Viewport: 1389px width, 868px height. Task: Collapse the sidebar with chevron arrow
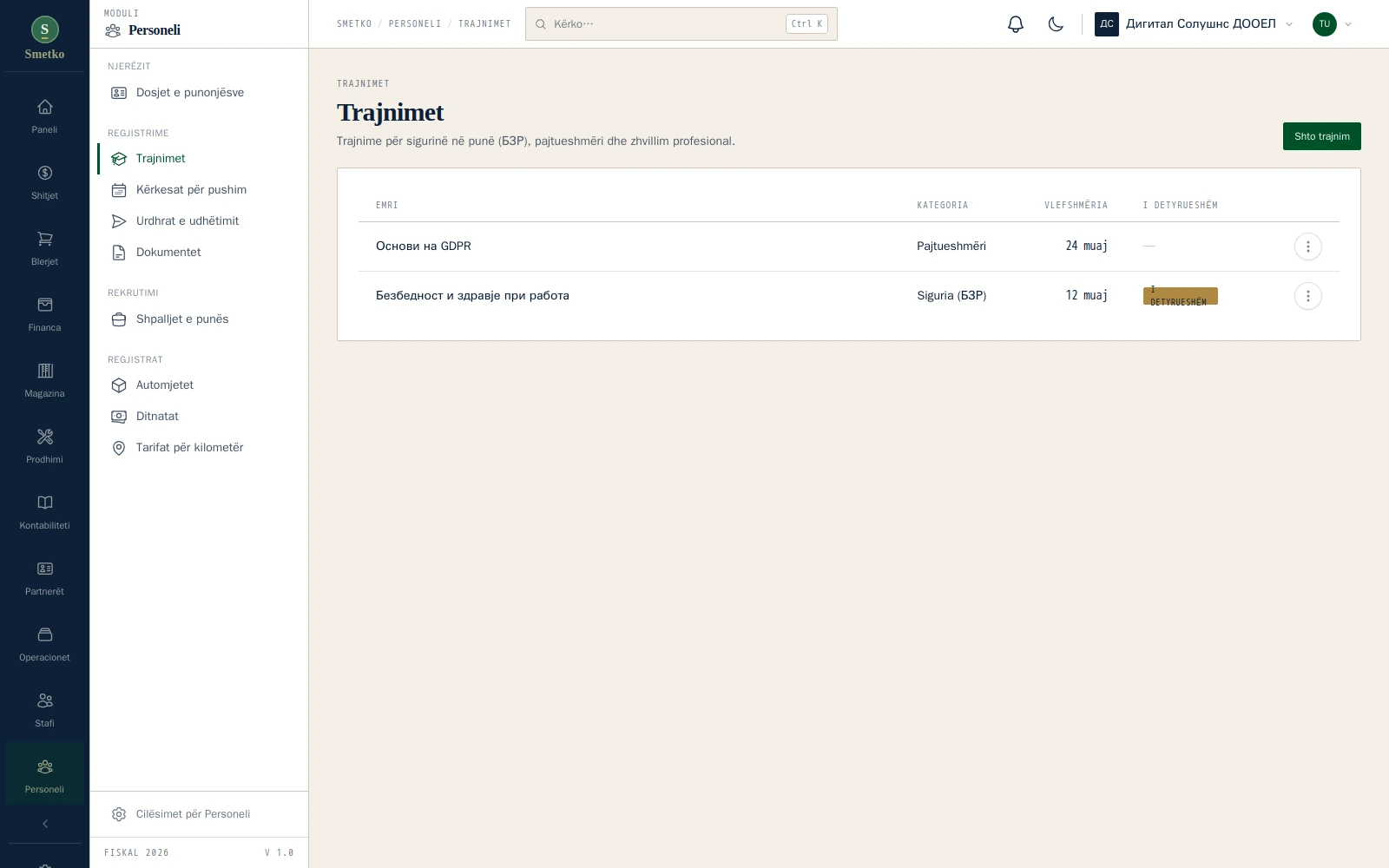44,824
